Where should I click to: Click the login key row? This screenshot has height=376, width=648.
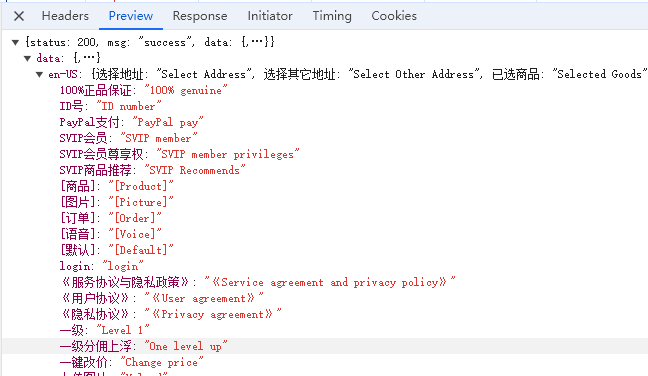pos(101,266)
